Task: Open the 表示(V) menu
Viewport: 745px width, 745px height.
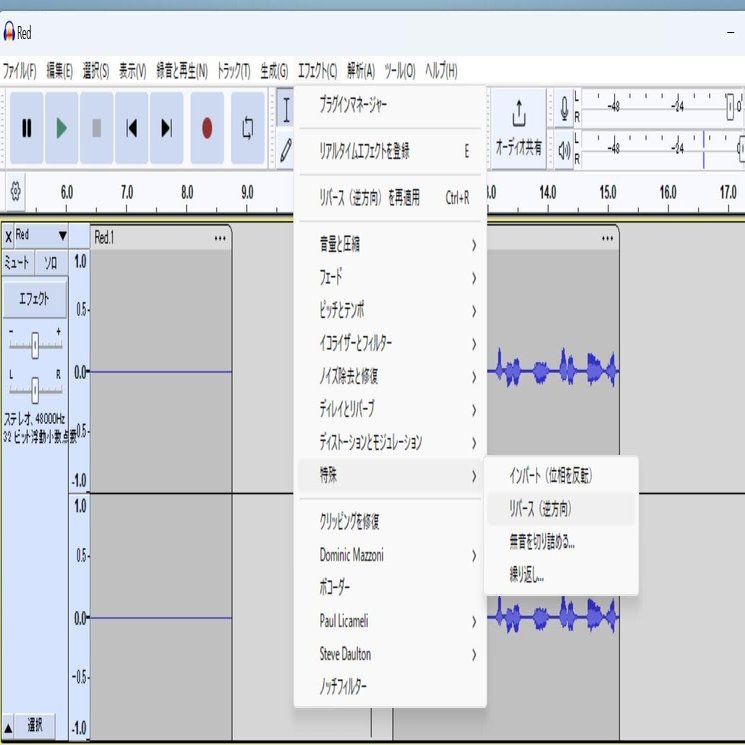Action: 132,71
